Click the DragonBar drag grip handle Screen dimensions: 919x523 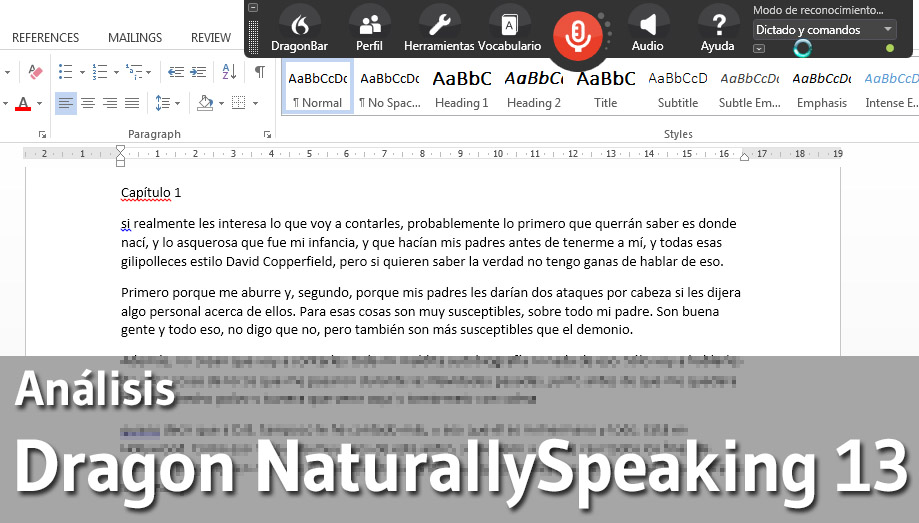[253, 37]
